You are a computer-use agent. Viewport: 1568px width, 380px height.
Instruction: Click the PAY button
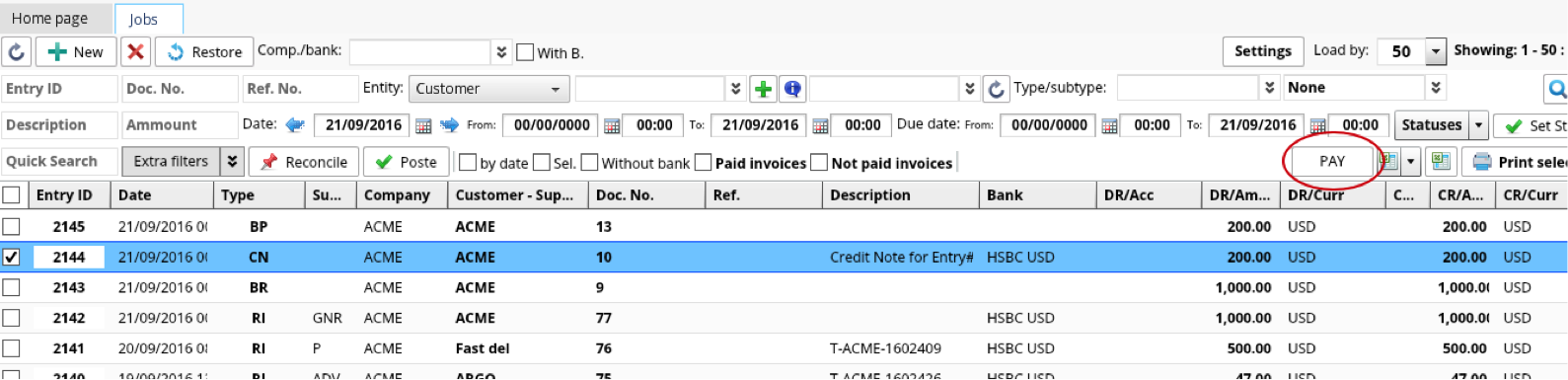[x=1332, y=161]
